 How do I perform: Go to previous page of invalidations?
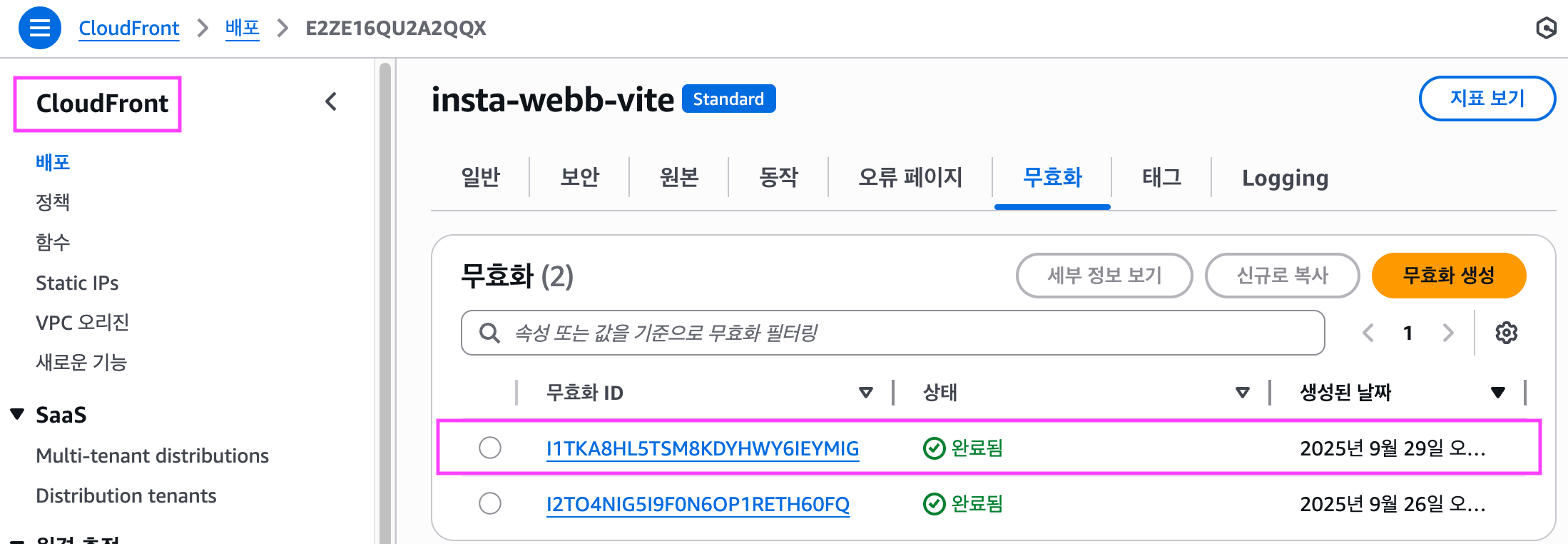click(x=1368, y=333)
